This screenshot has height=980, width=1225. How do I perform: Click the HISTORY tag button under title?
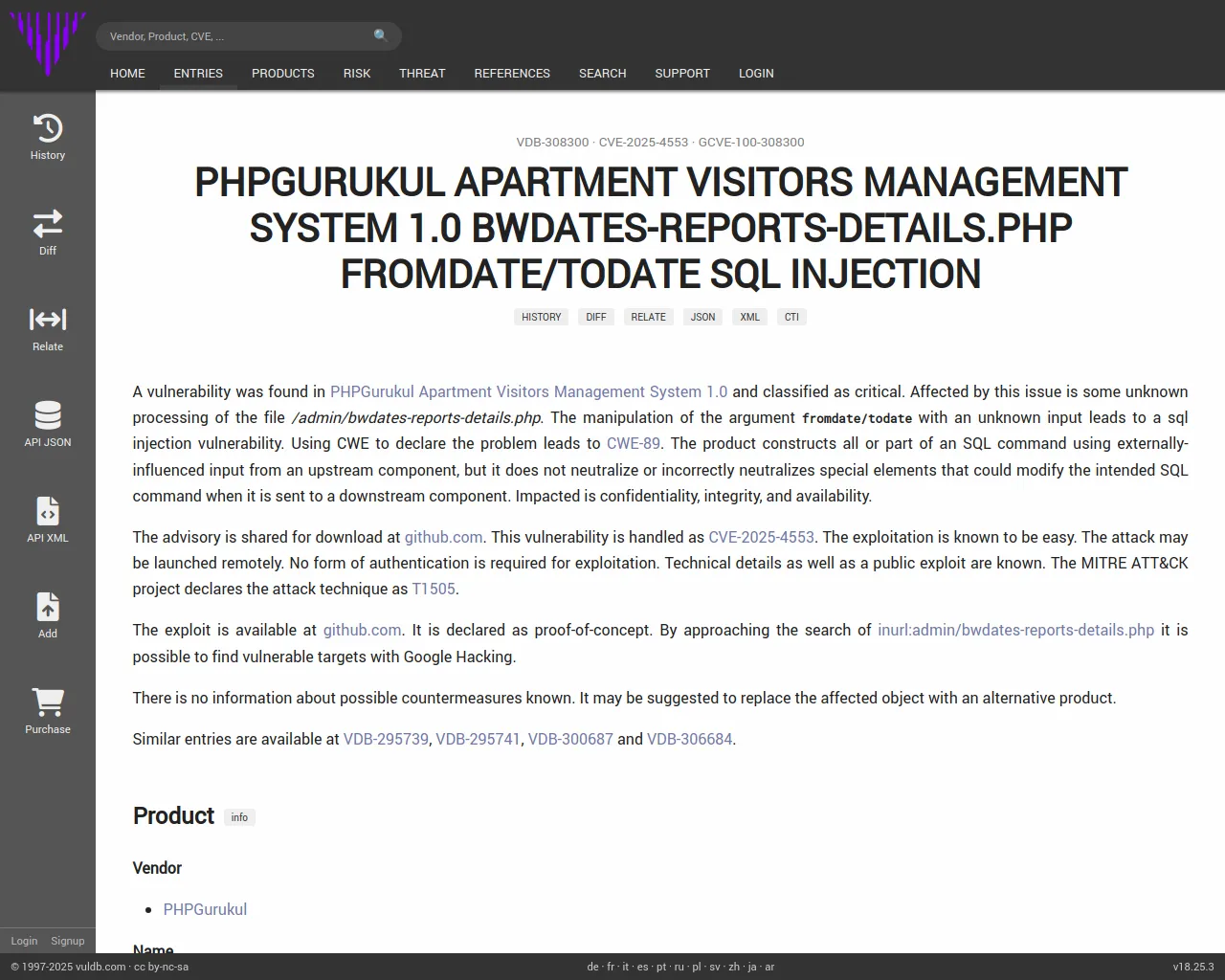[x=542, y=317]
